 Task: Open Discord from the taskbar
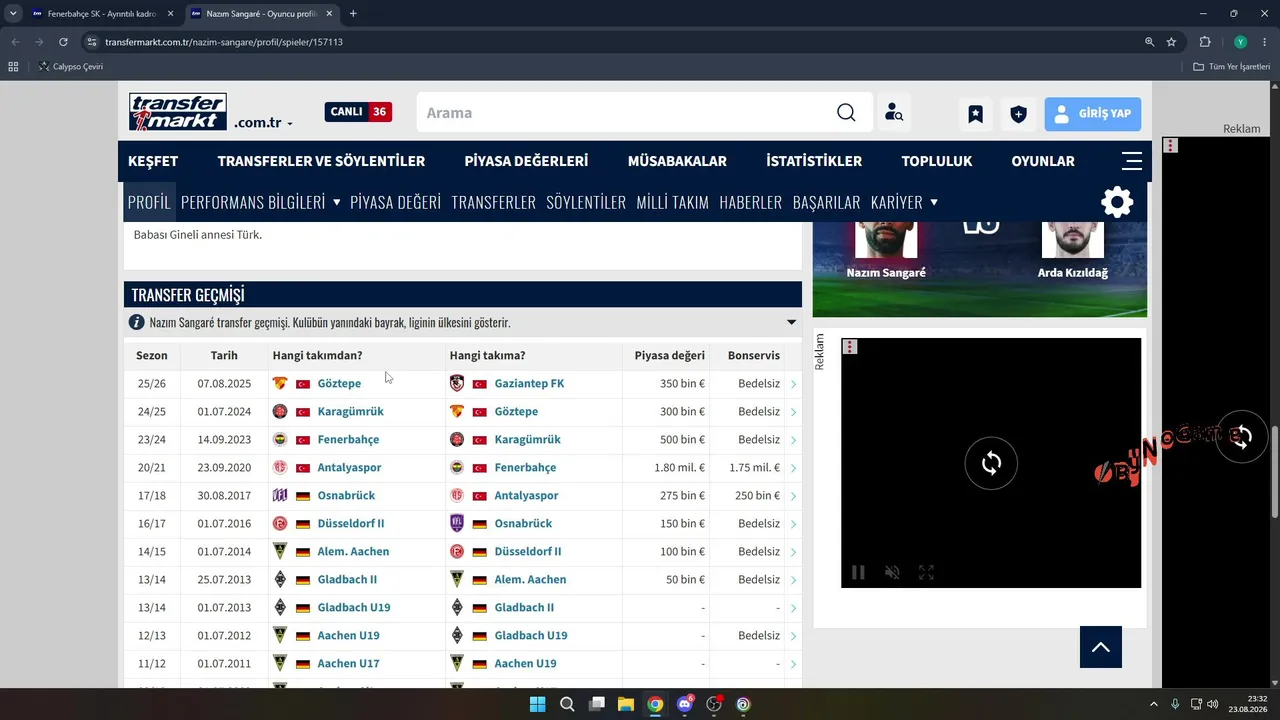pos(684,704)
